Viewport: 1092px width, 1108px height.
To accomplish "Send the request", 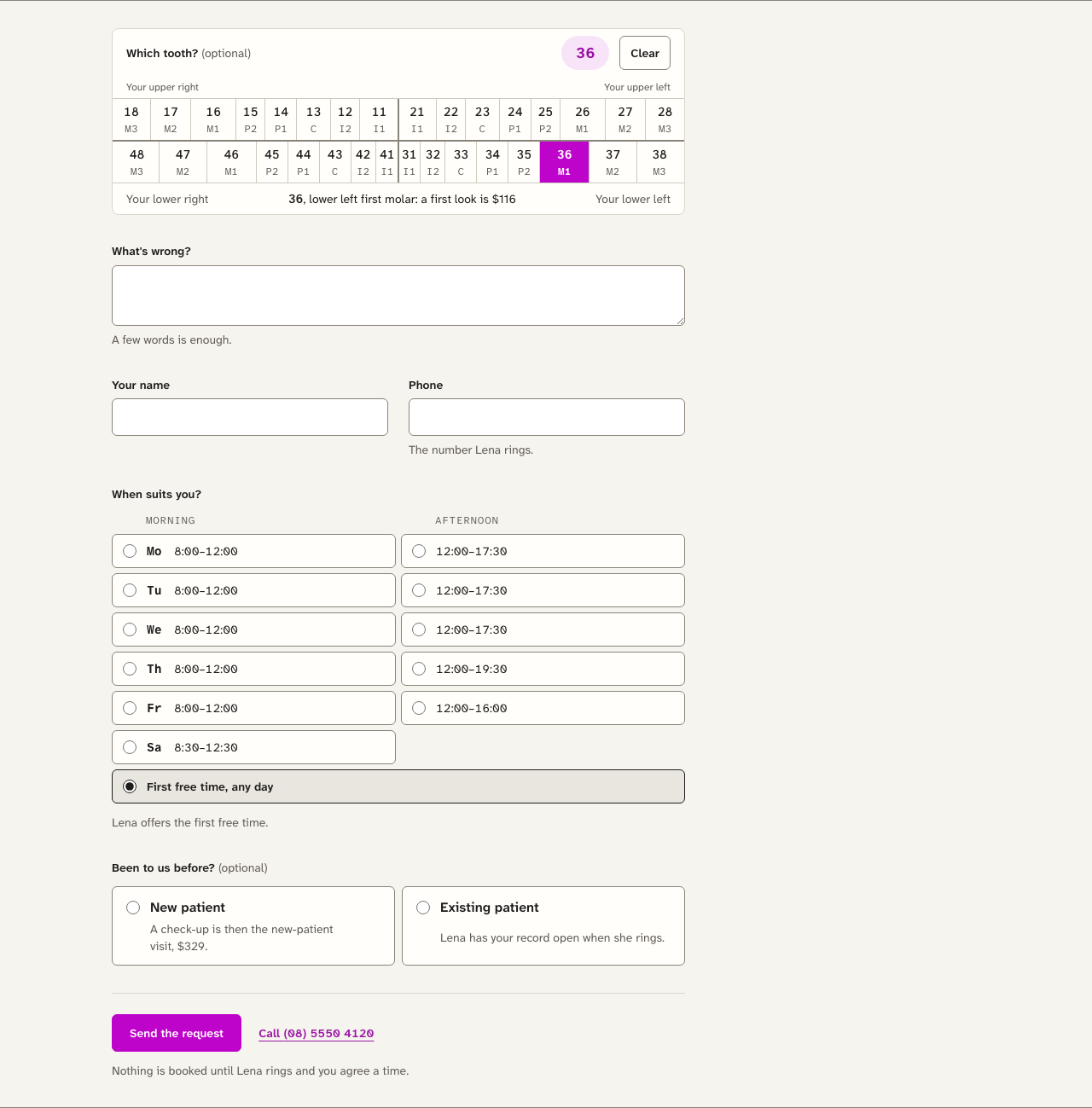I will (x=177, y=1033).
